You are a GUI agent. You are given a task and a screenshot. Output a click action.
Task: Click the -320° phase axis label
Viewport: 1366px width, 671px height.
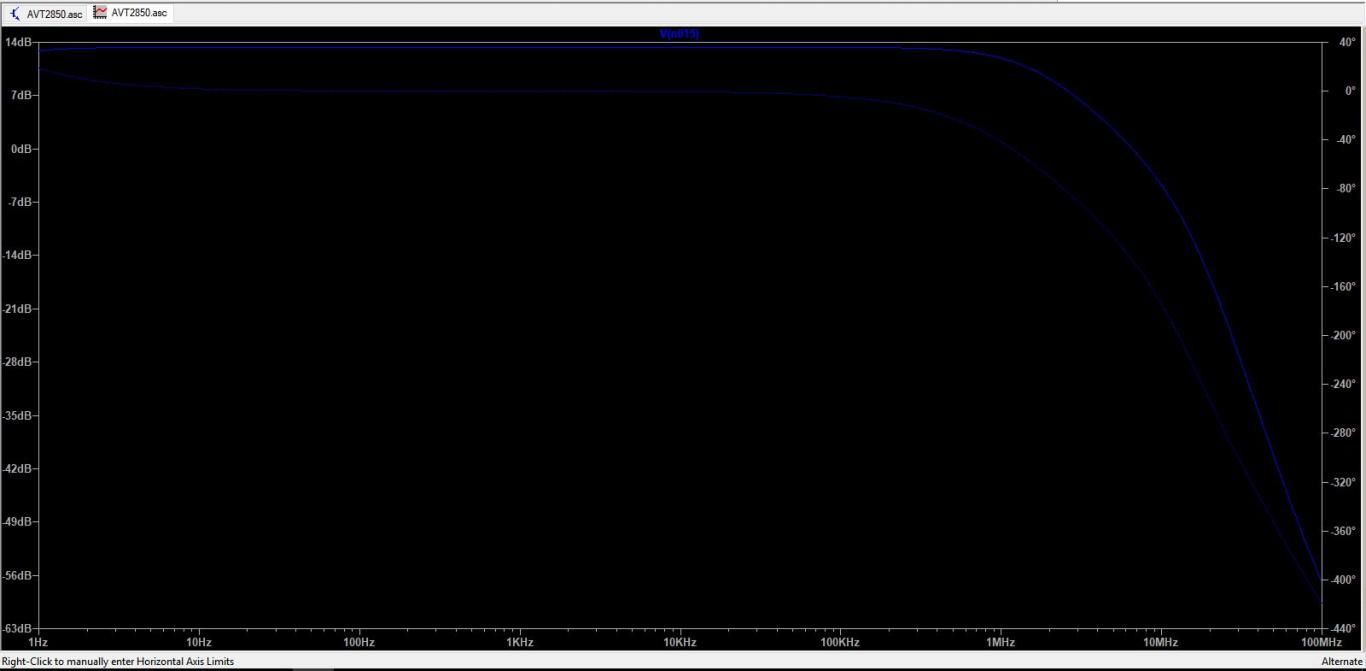tap(1344, 482)
